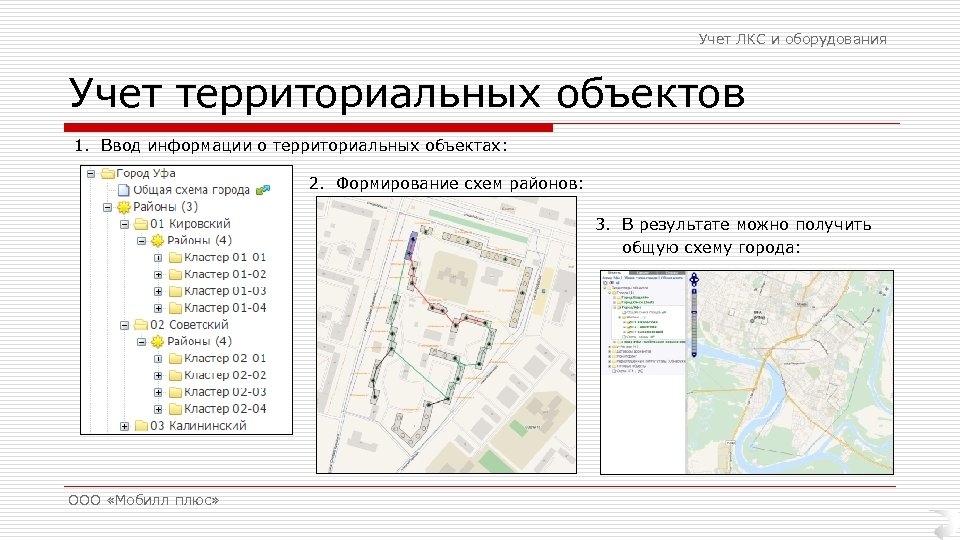Expand the Кластер 01-02 node
This screenshot has height=540, width=960.
pos(158,275)
